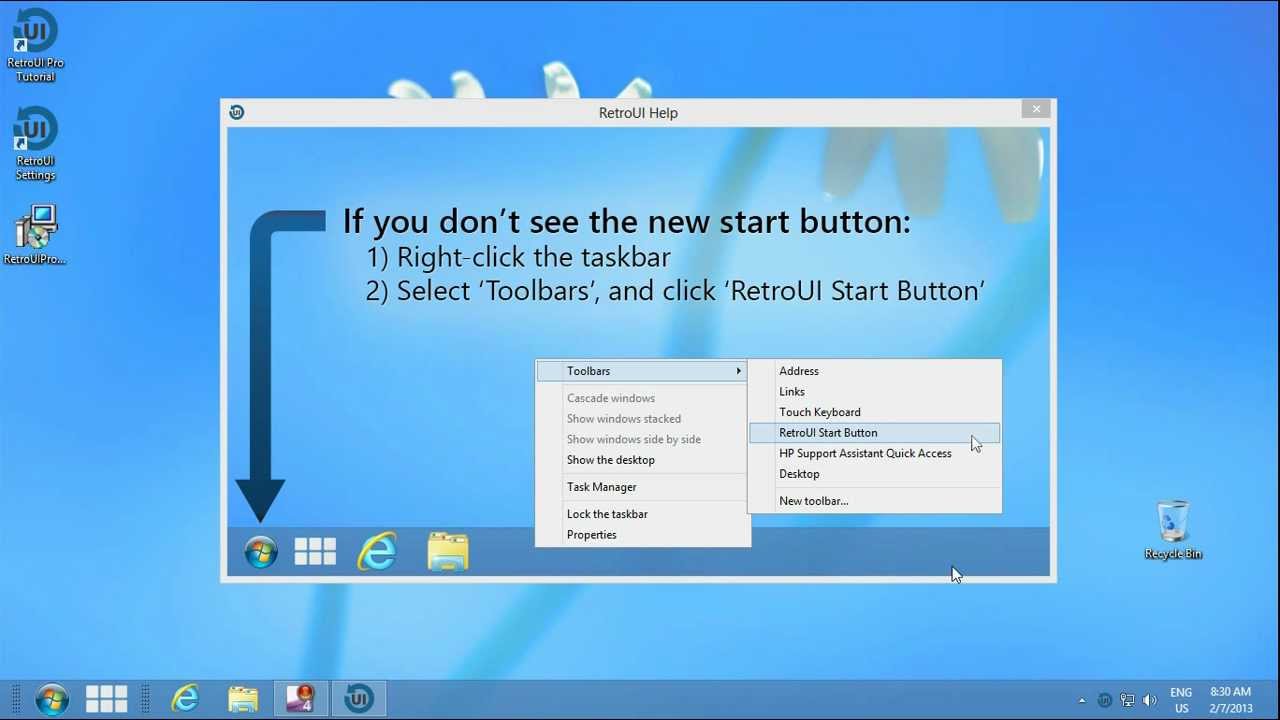Open Properties from the context menu

(x=642, y=535)
